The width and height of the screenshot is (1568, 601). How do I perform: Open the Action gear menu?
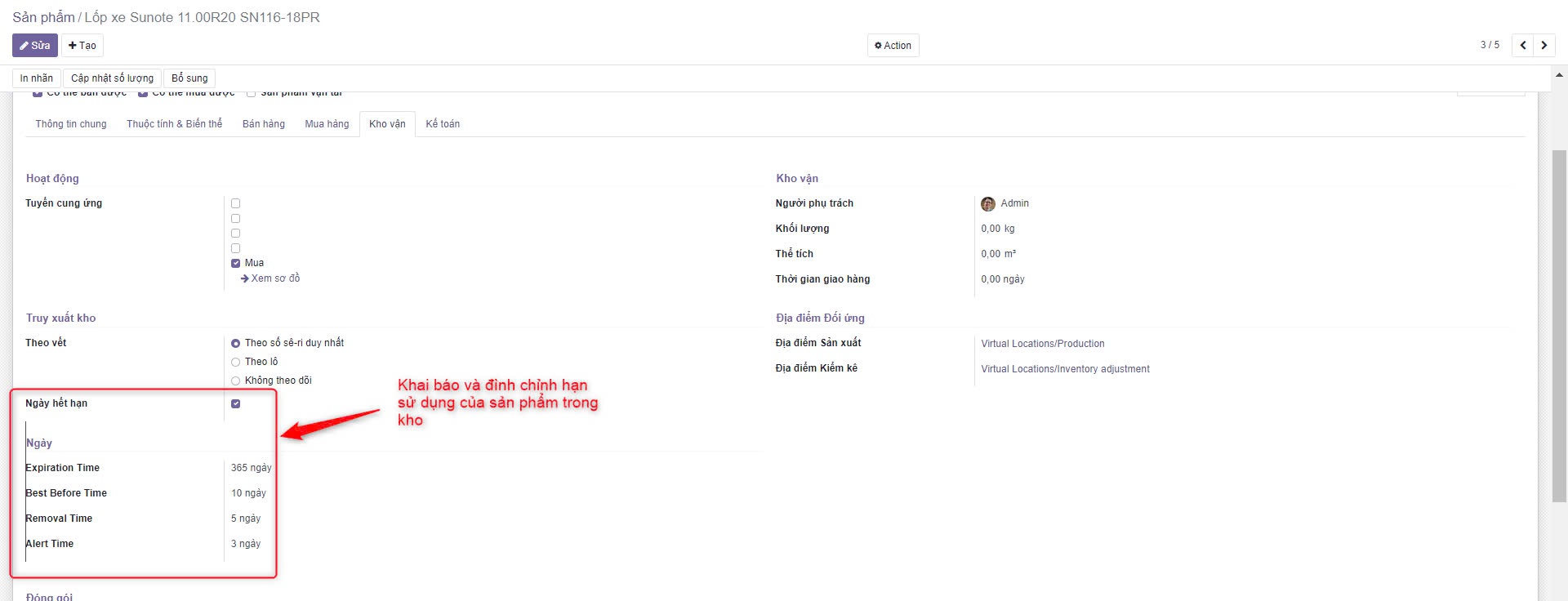(x=893, y=46)
